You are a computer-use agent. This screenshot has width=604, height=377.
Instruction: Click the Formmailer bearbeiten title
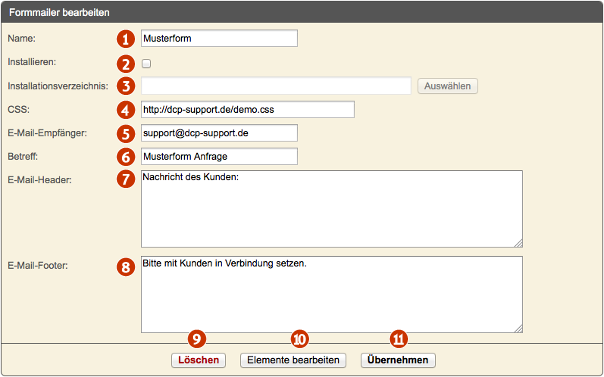59,13
